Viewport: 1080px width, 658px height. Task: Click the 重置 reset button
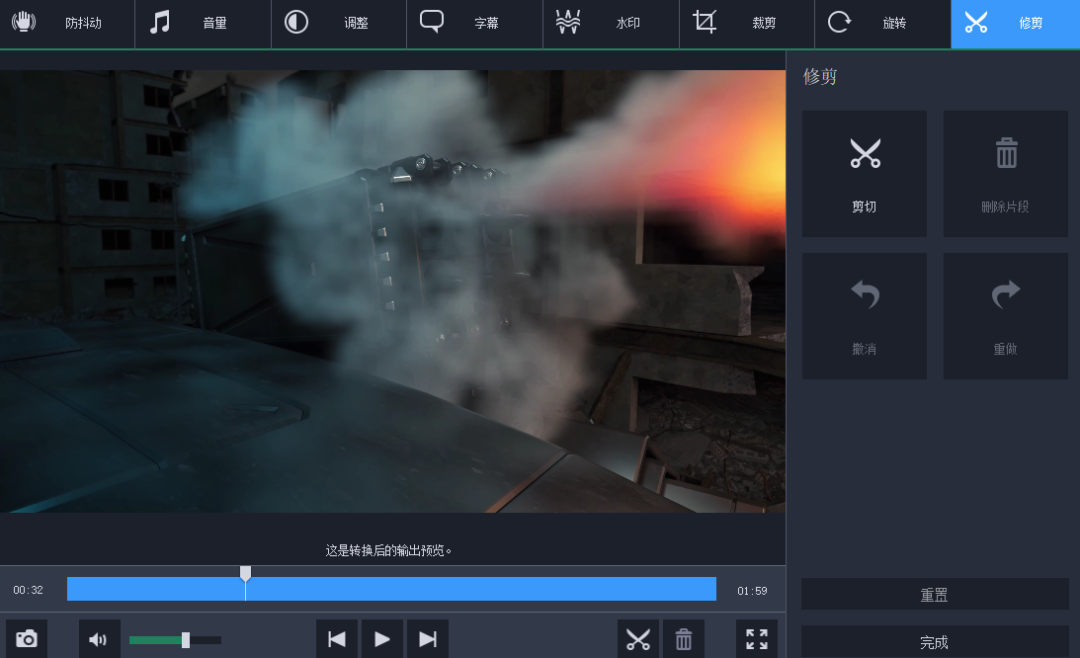934,594
